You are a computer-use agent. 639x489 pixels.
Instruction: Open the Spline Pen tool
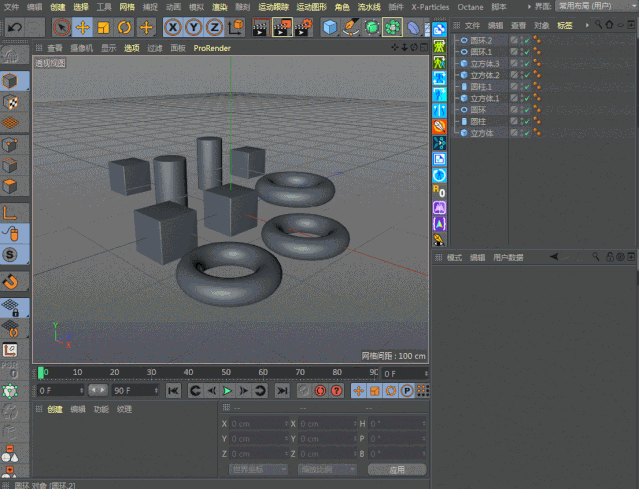tap(351, 28)
